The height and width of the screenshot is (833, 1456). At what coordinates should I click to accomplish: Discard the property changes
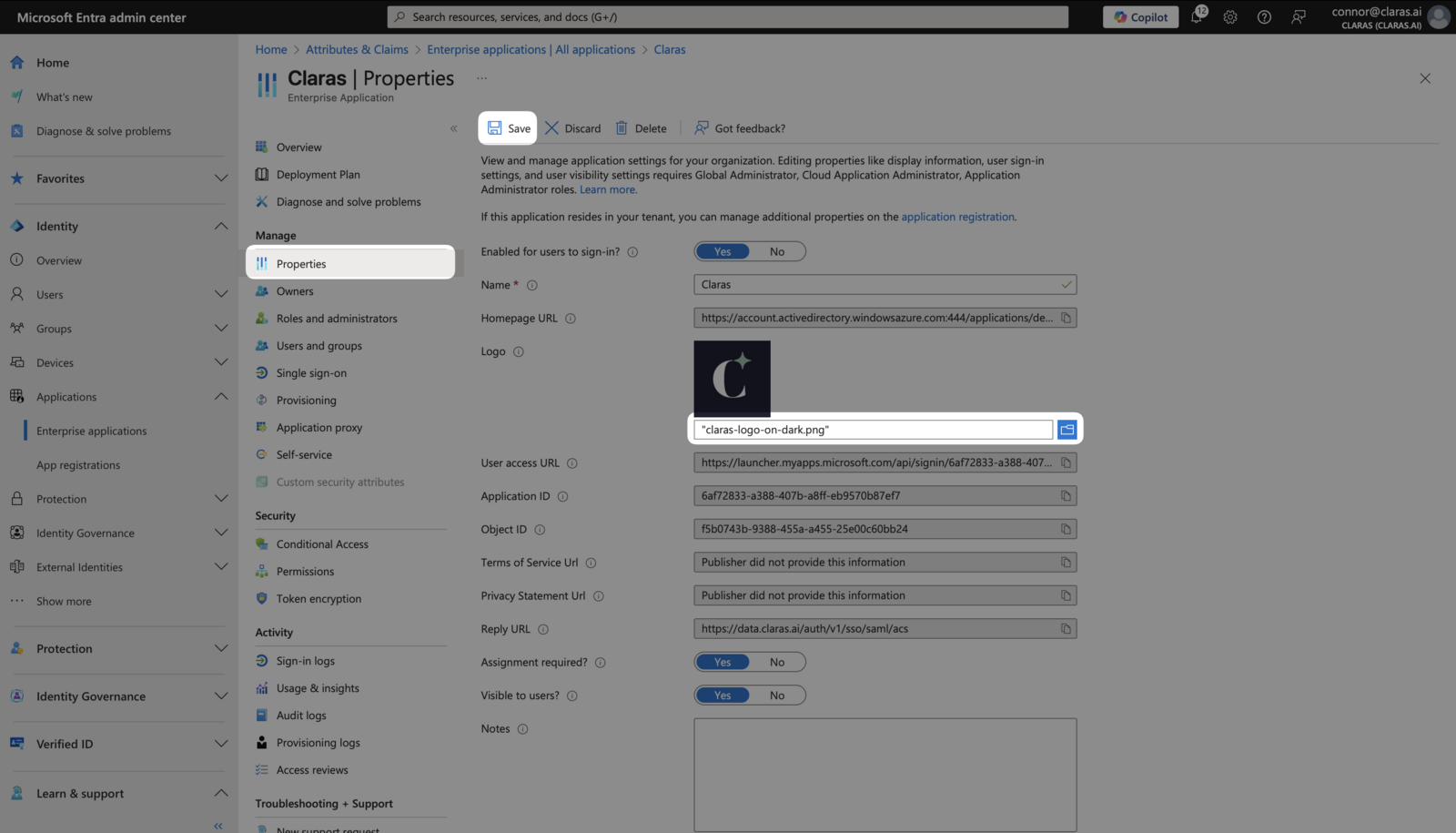coord(573,128)
